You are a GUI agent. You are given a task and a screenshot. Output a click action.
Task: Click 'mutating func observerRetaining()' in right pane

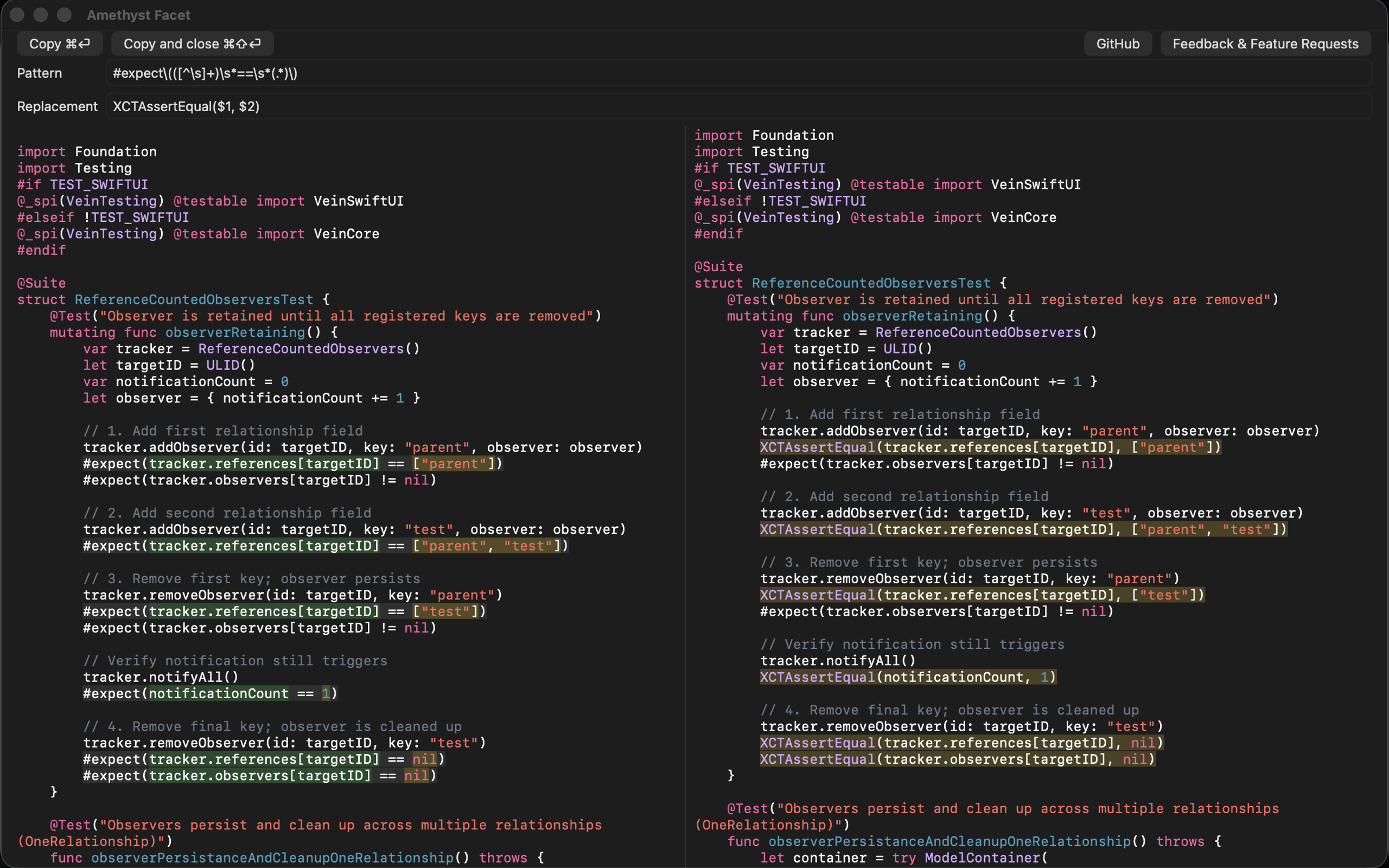coord(863,316)
